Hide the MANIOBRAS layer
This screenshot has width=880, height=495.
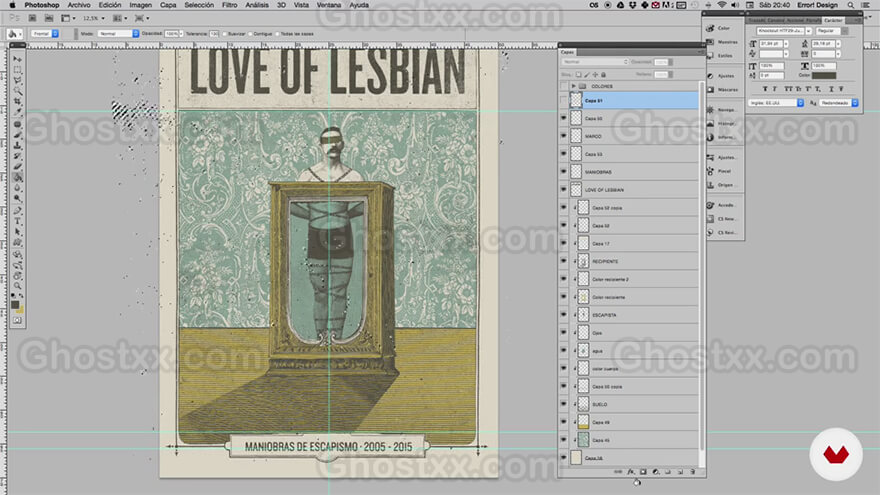(x=563, y=172)
